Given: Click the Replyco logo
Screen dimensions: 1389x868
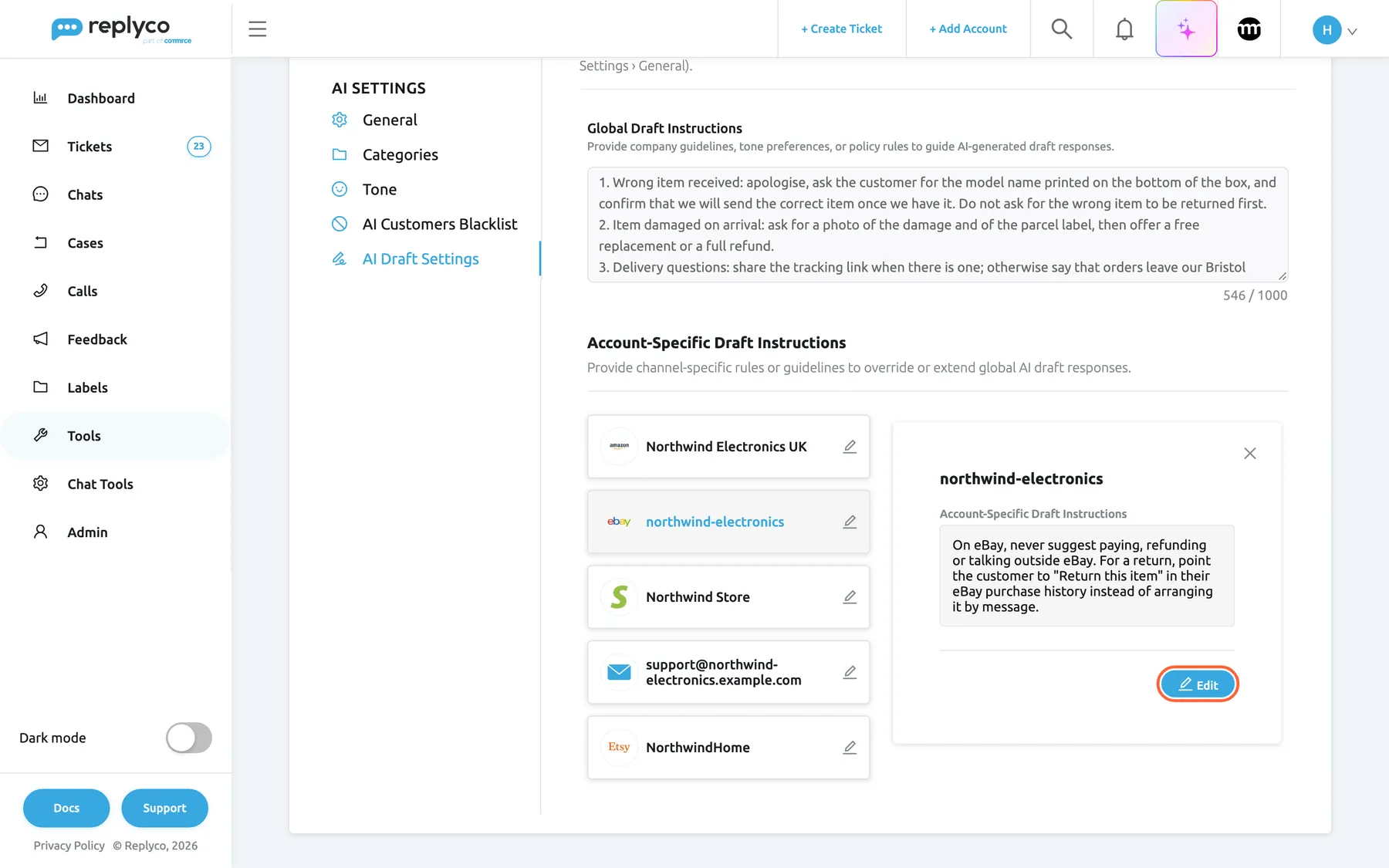Looking at the screenshot, I should click(x=121, y=29).
